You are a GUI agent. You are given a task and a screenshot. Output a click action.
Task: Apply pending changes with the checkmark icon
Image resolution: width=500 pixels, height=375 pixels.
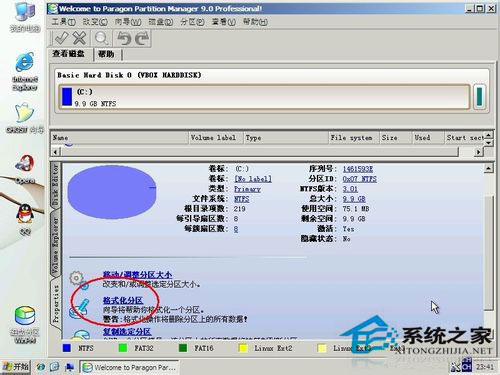pyautogui.click(x=62, y=38)
